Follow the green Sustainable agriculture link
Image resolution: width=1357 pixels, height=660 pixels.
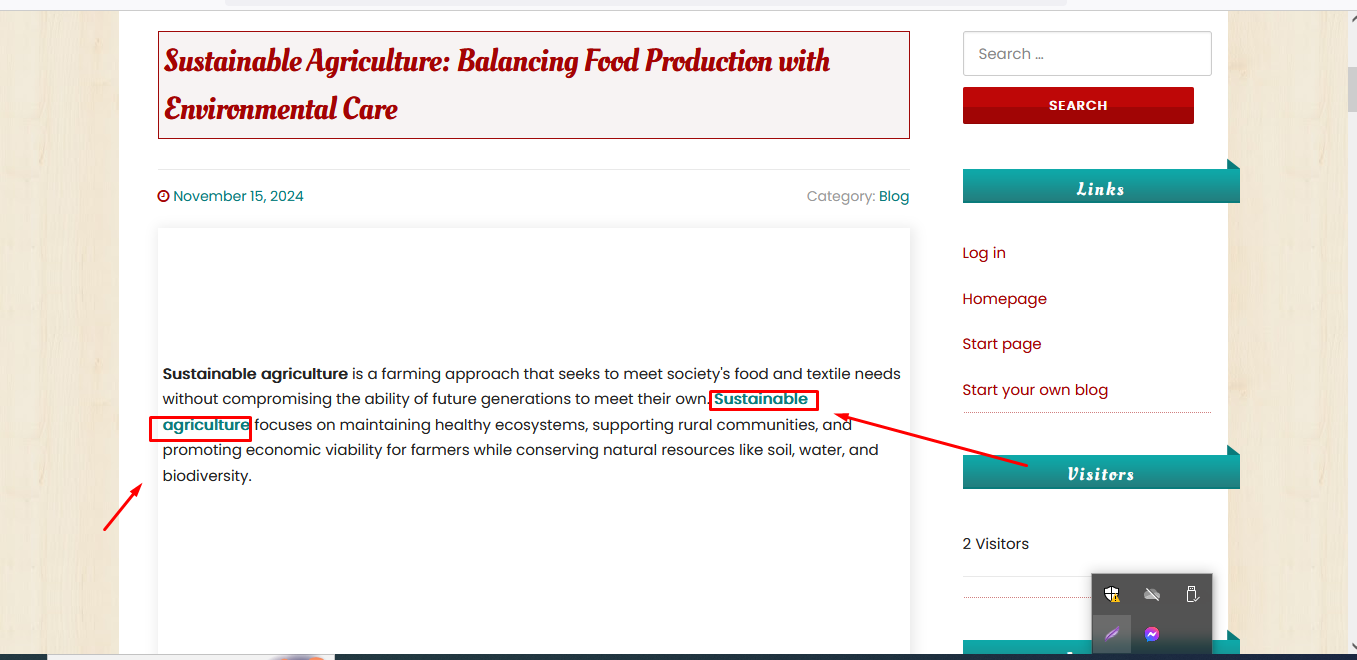click(x=760, y=399)
